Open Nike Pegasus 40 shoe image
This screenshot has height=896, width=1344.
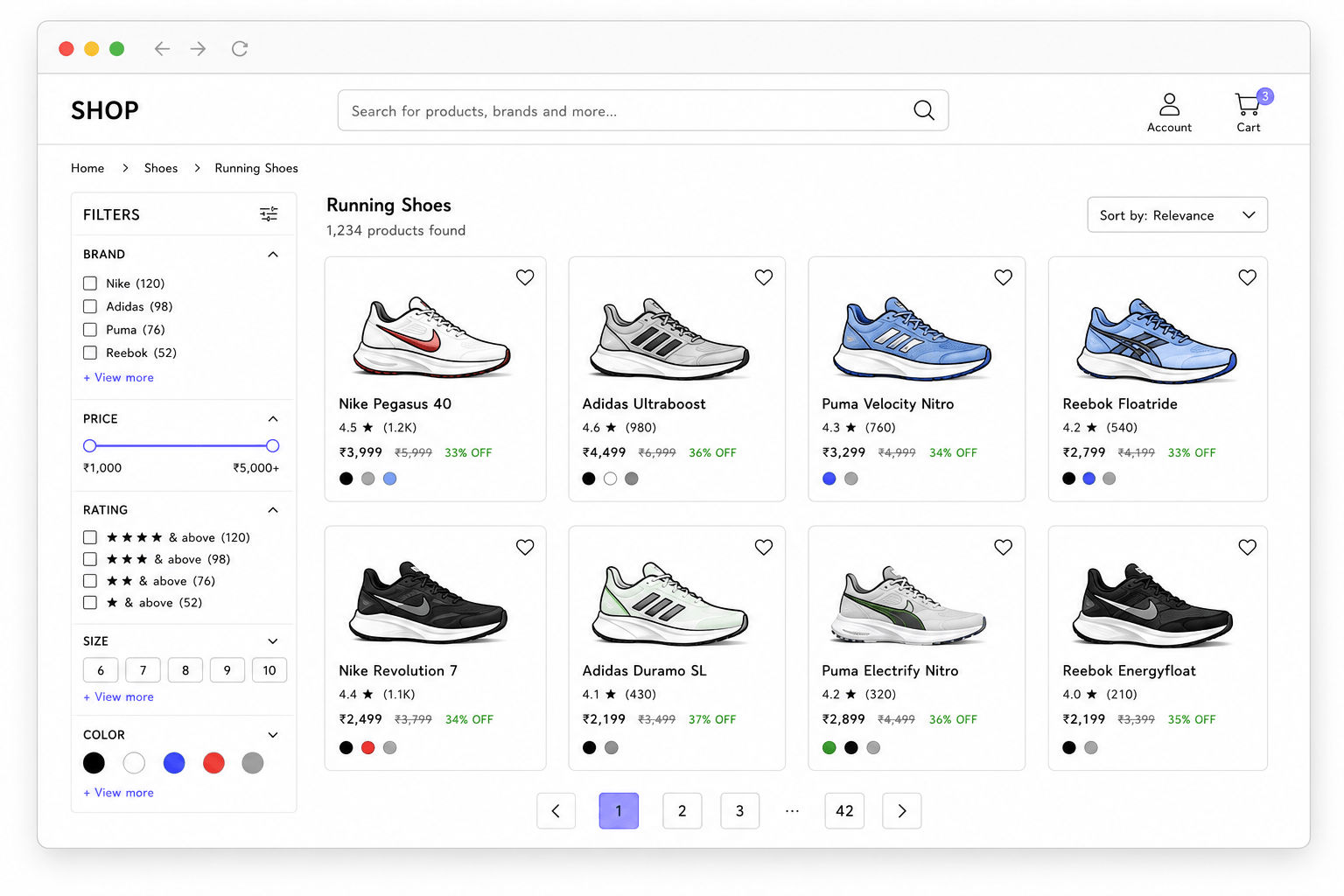pyautogui.click(x=431, y=337)
